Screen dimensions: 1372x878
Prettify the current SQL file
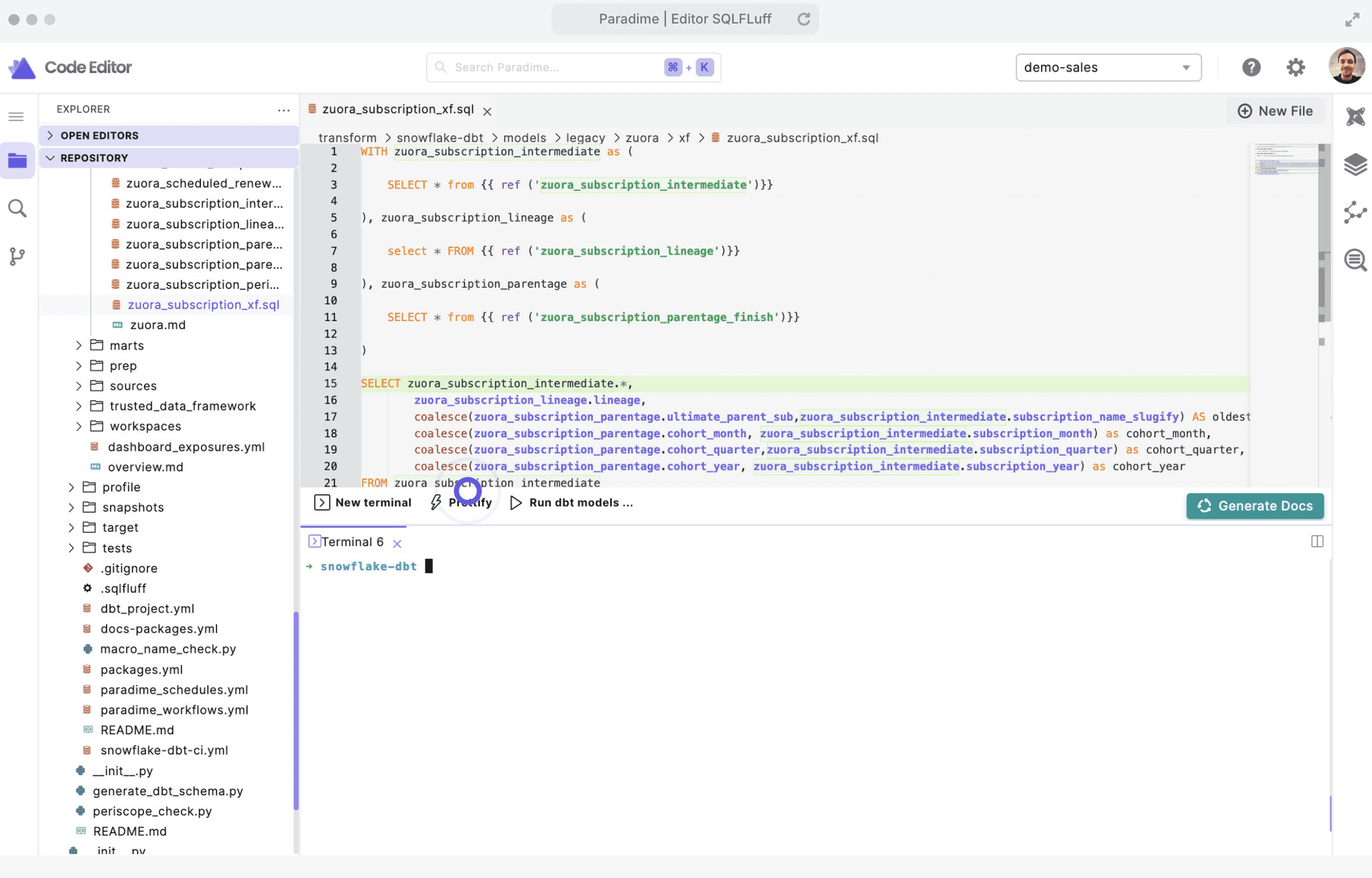462,502
